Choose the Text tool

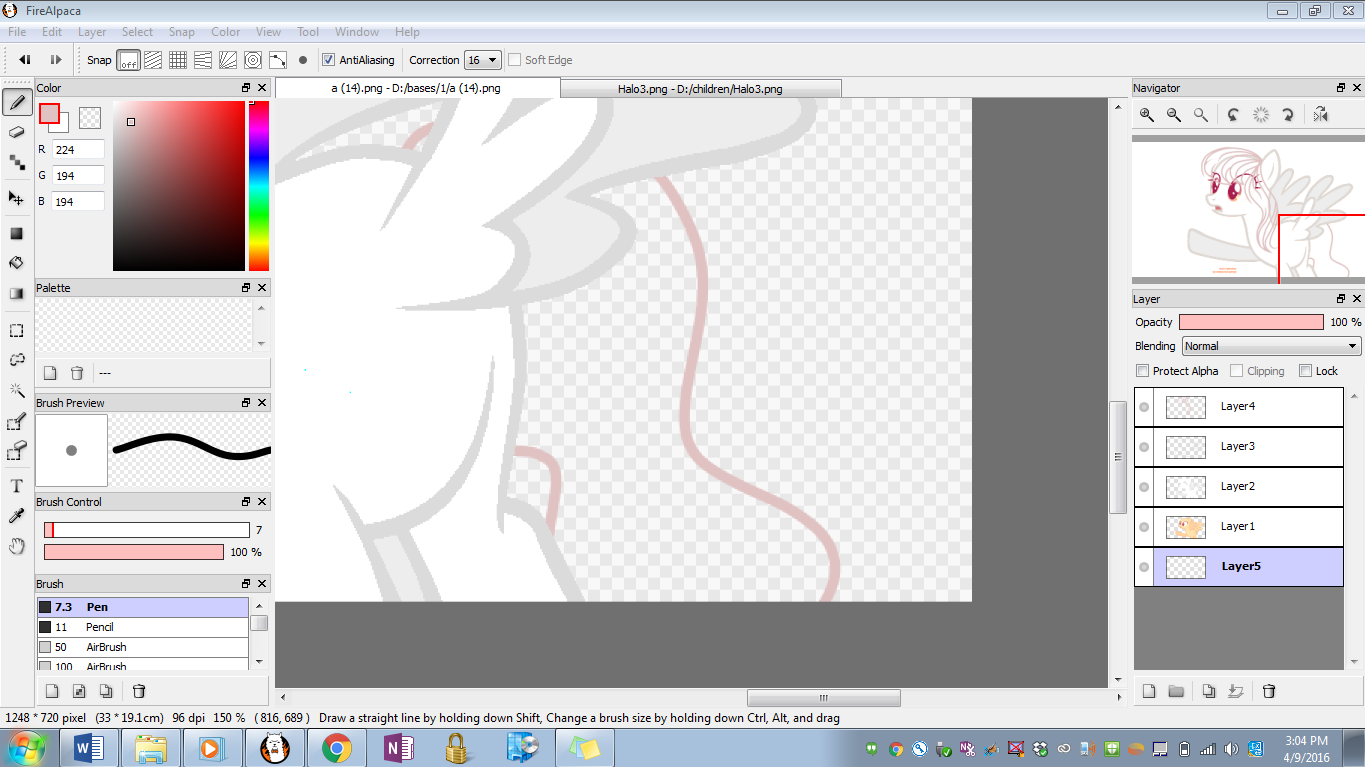(17, 486)
